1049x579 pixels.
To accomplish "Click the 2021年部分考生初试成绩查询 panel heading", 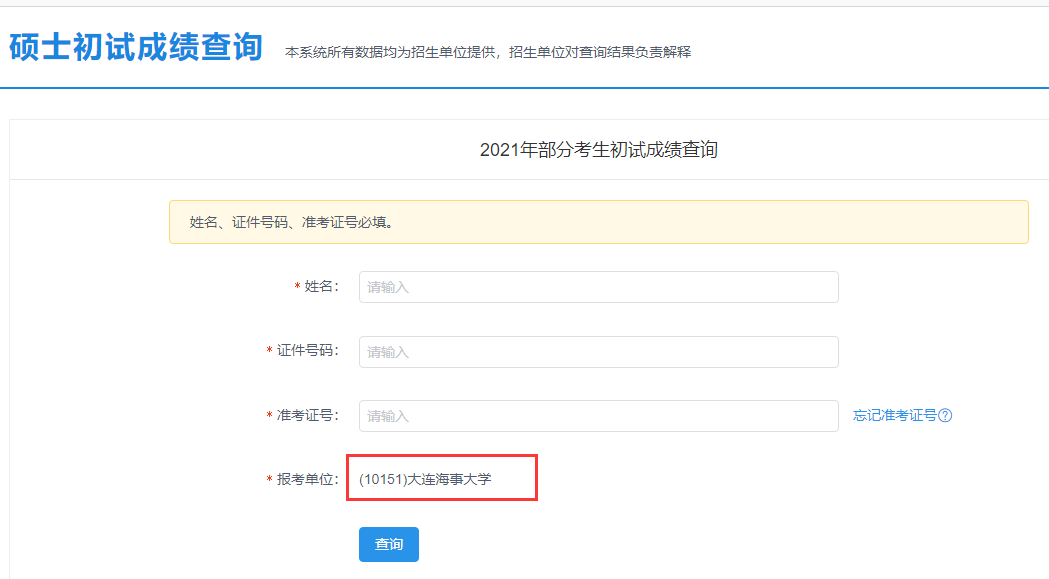I will (598, 150).
